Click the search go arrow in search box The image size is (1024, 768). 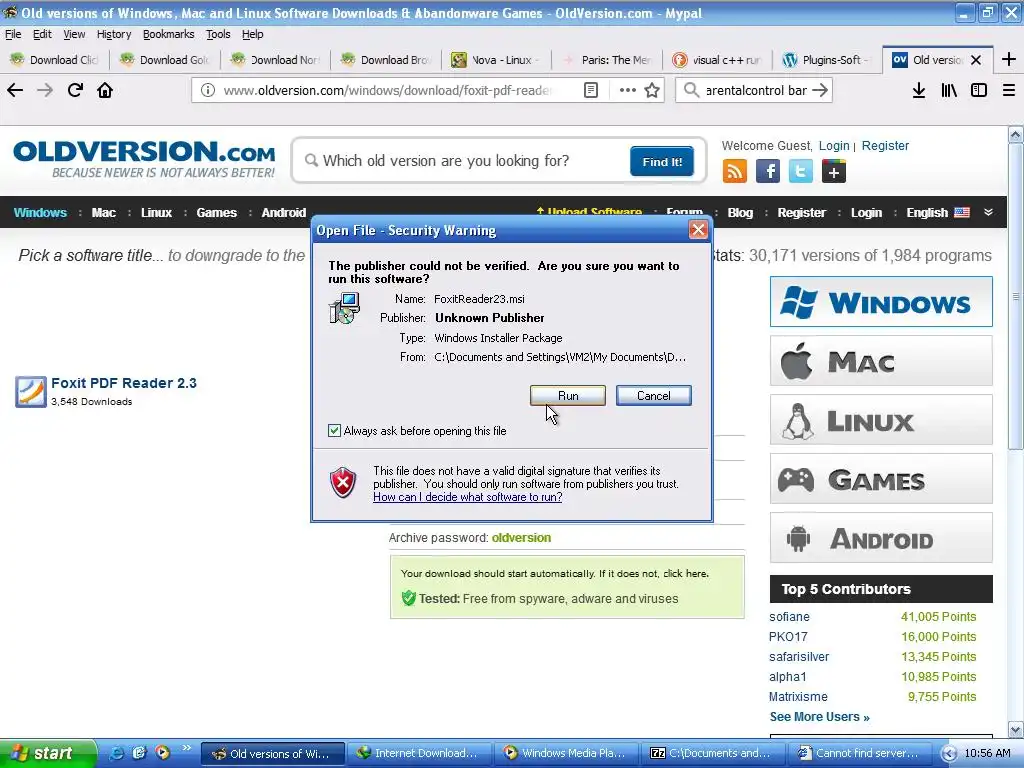820,90
